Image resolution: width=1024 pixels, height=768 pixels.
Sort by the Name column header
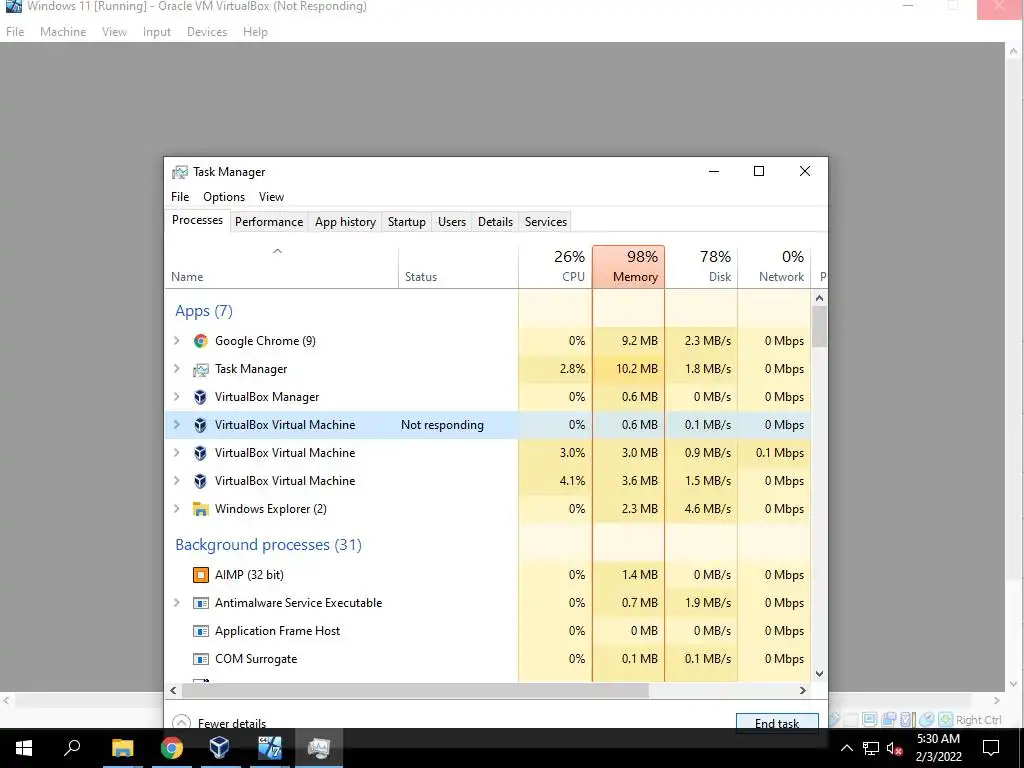coord(281,267)
